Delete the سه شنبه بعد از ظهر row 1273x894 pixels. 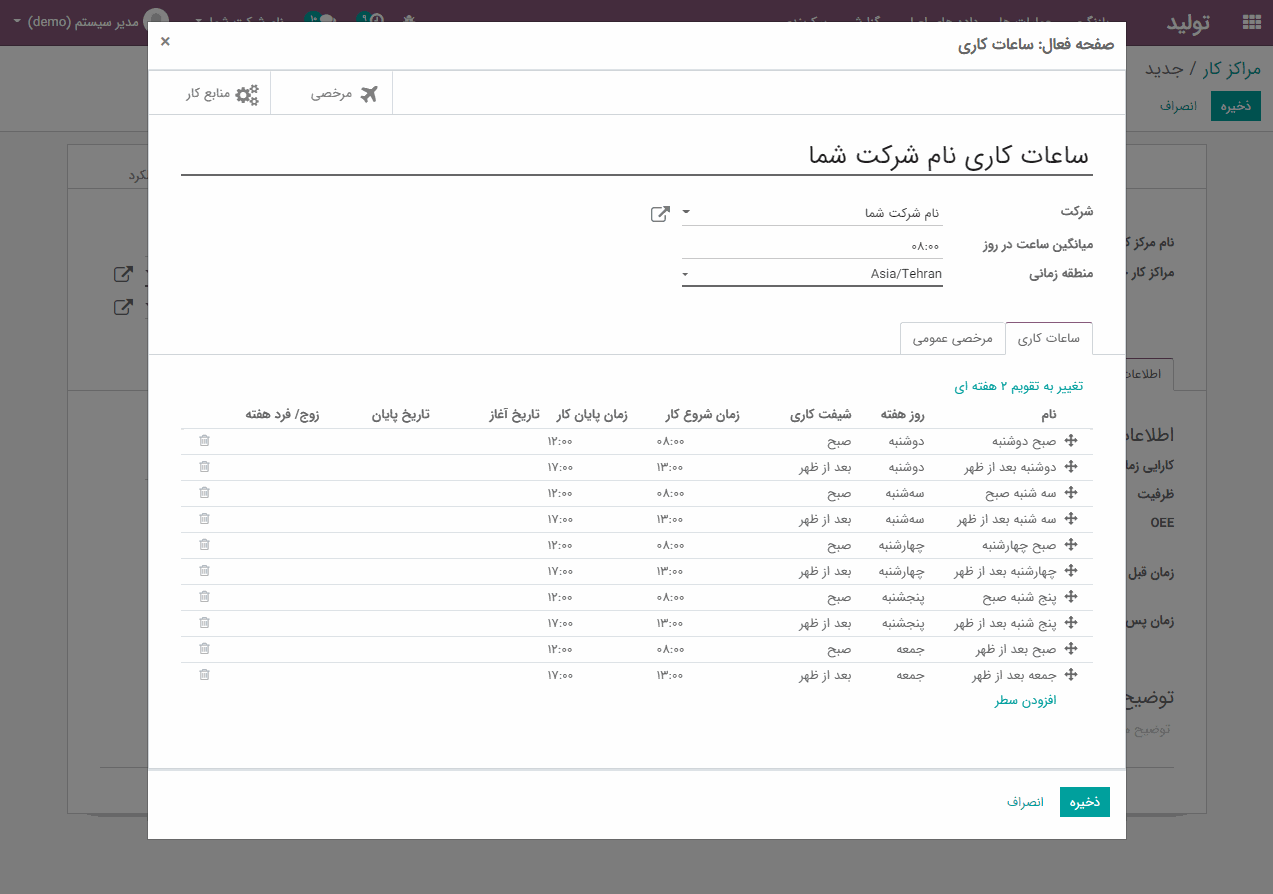click(x=204, y=519)
